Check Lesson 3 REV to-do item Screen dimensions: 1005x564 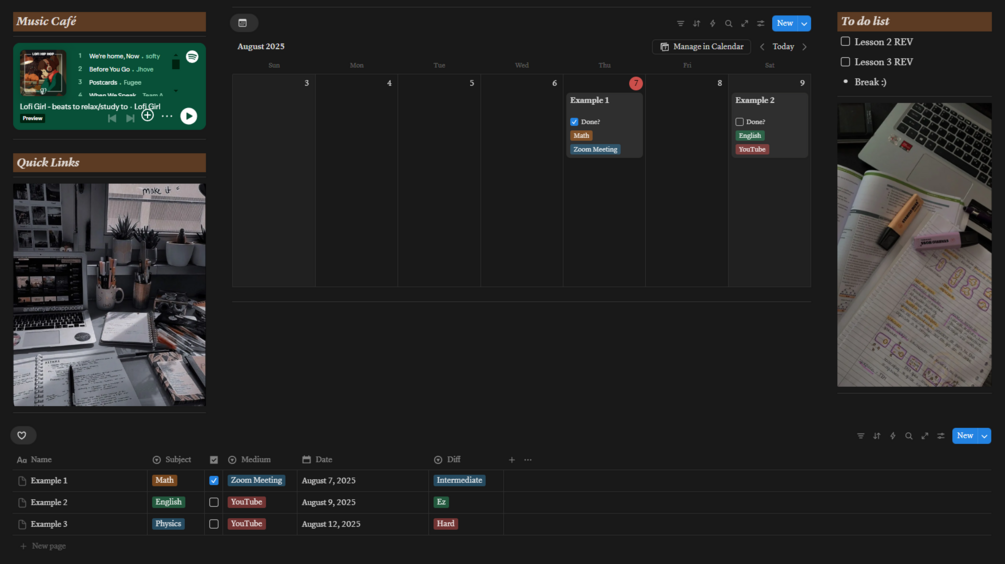pyautogui.click(x=845, y=62)
